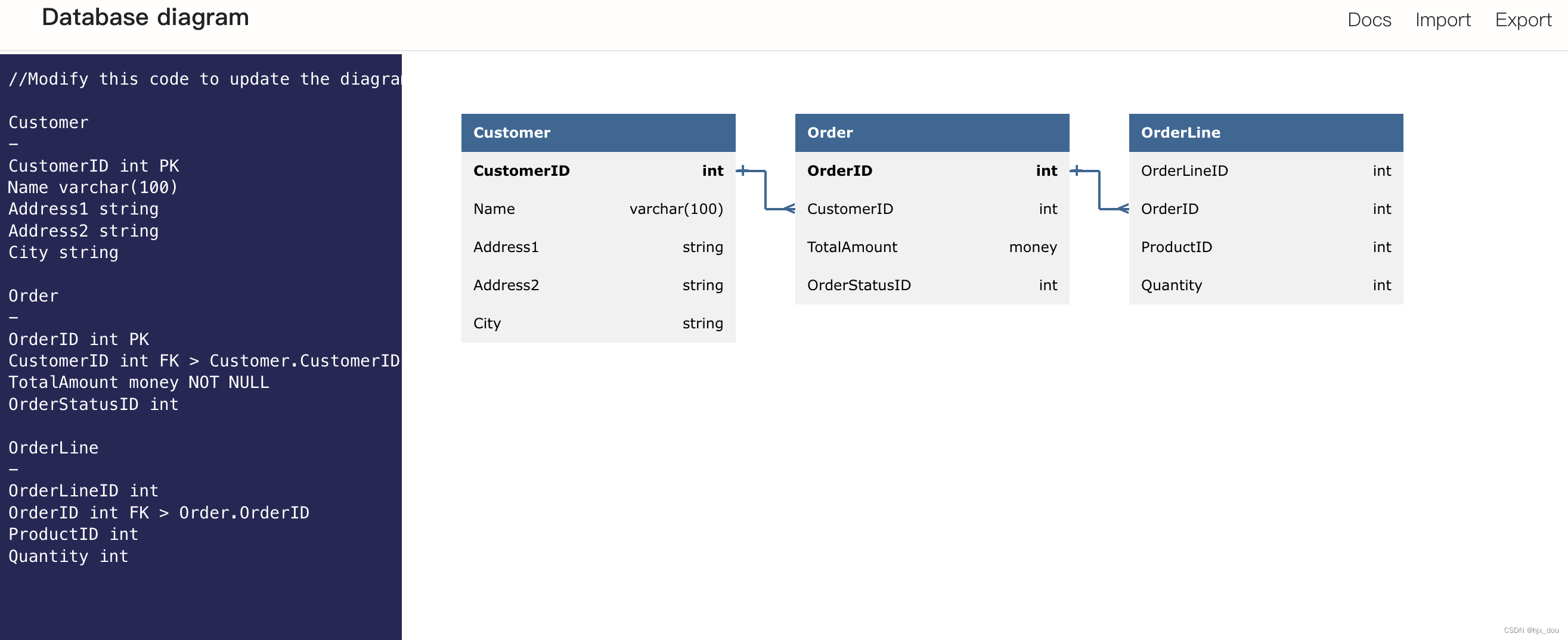Click the 'OrderLine' table name in code editor
The image size is (1568, 640).
54,448
